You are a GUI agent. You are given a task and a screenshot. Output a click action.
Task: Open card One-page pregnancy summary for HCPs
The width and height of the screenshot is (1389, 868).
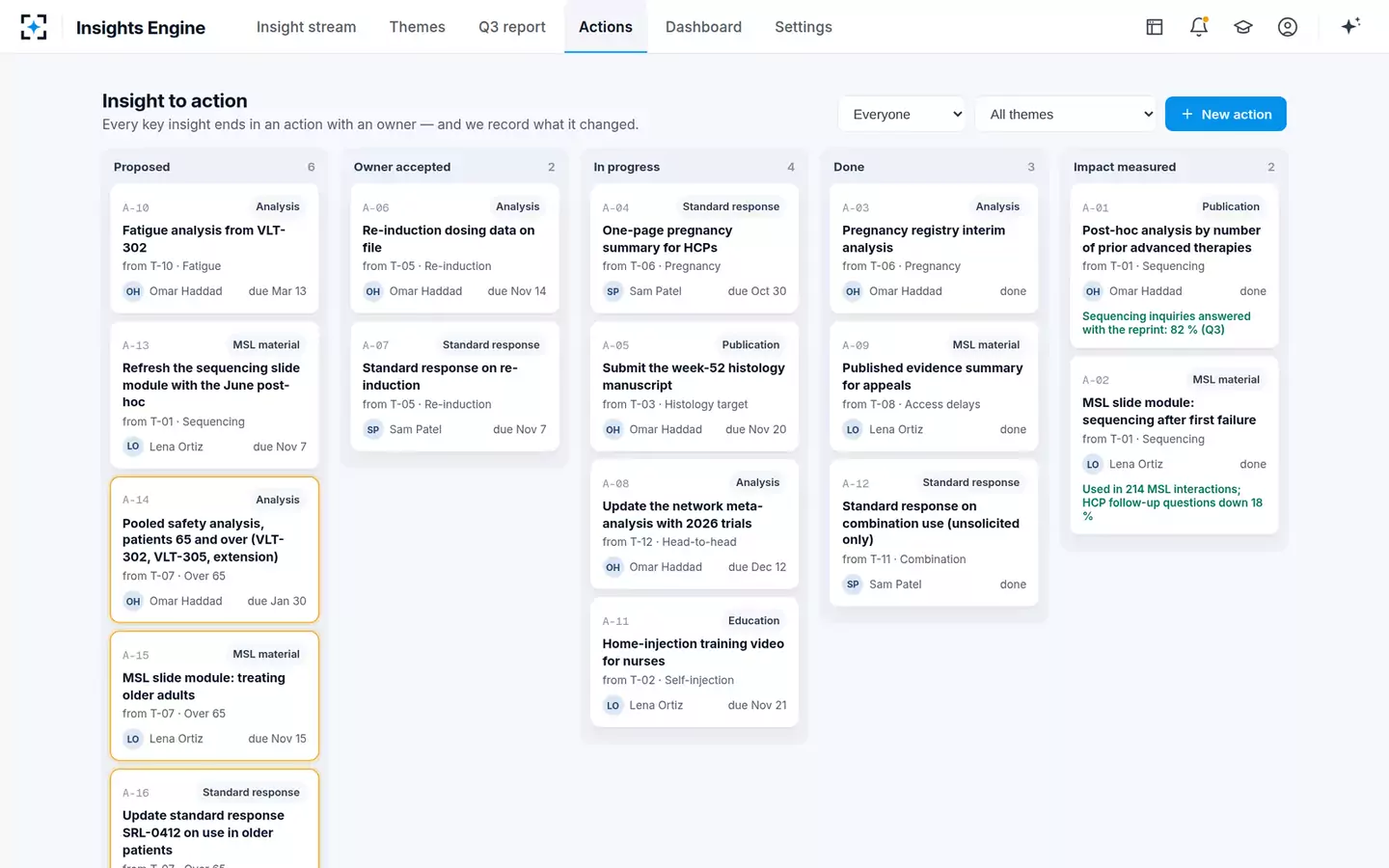(694, 249)
